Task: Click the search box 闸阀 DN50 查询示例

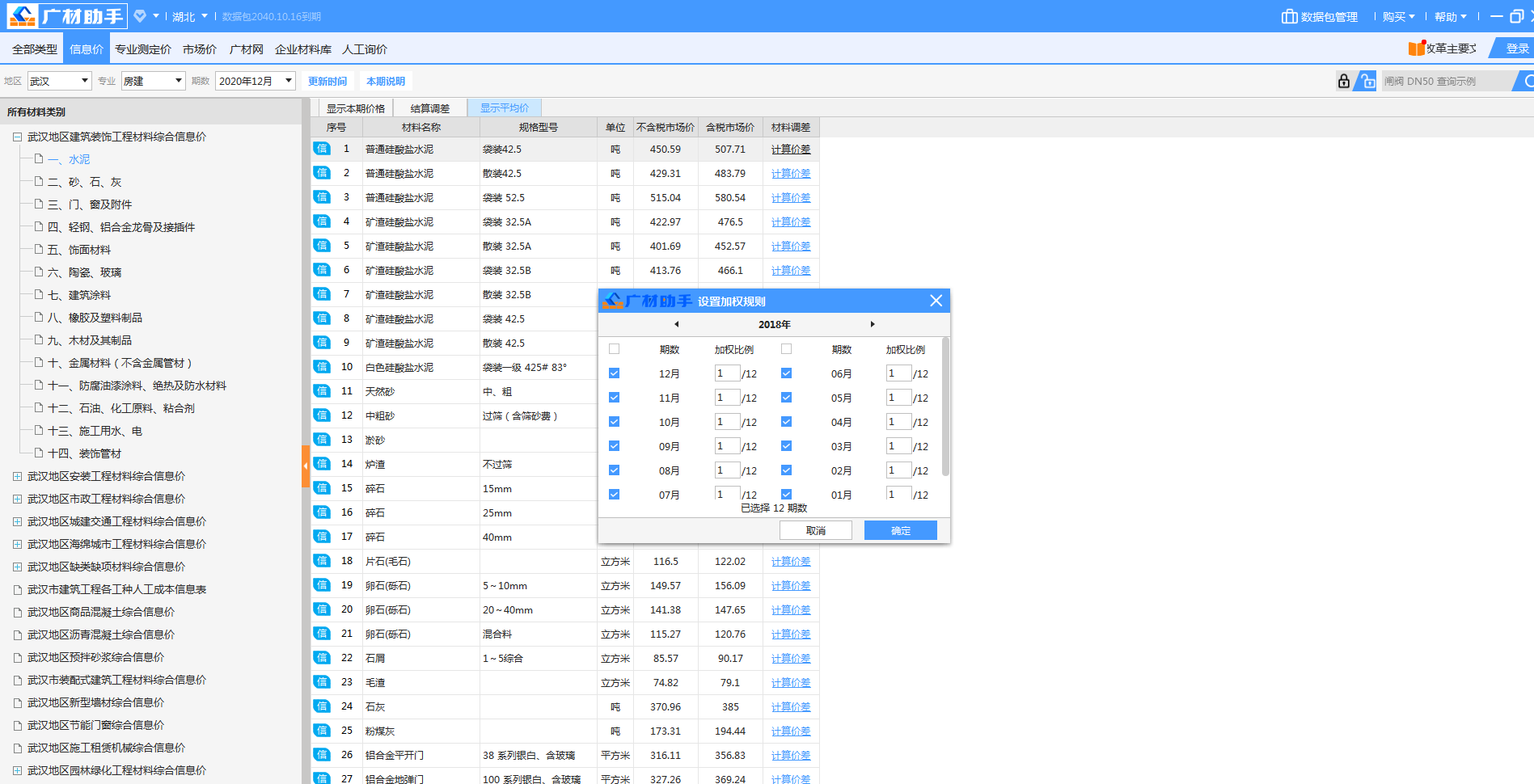Action: tap(1447, 81)
